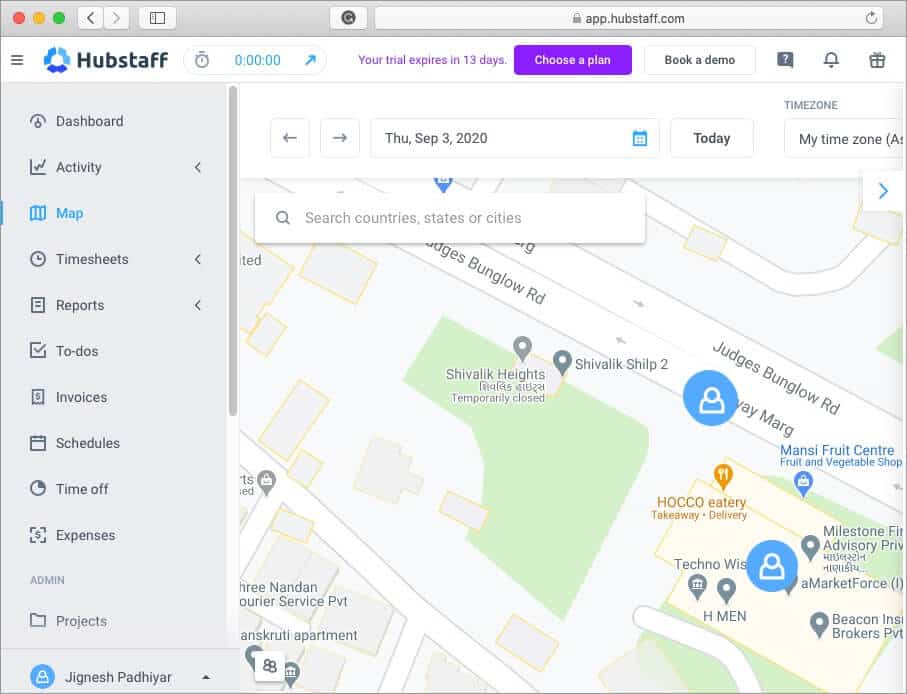
Task: Expand user menu caret beside Jignesh Padhiyar
Action: tap(206, 677)
